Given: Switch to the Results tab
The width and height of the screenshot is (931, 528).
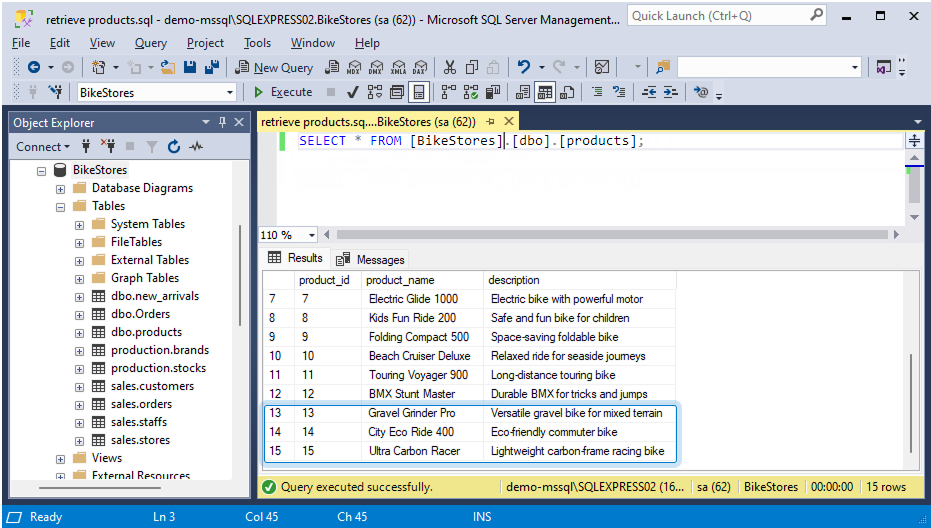Looking at the screenshot, I should click(295, 258).
